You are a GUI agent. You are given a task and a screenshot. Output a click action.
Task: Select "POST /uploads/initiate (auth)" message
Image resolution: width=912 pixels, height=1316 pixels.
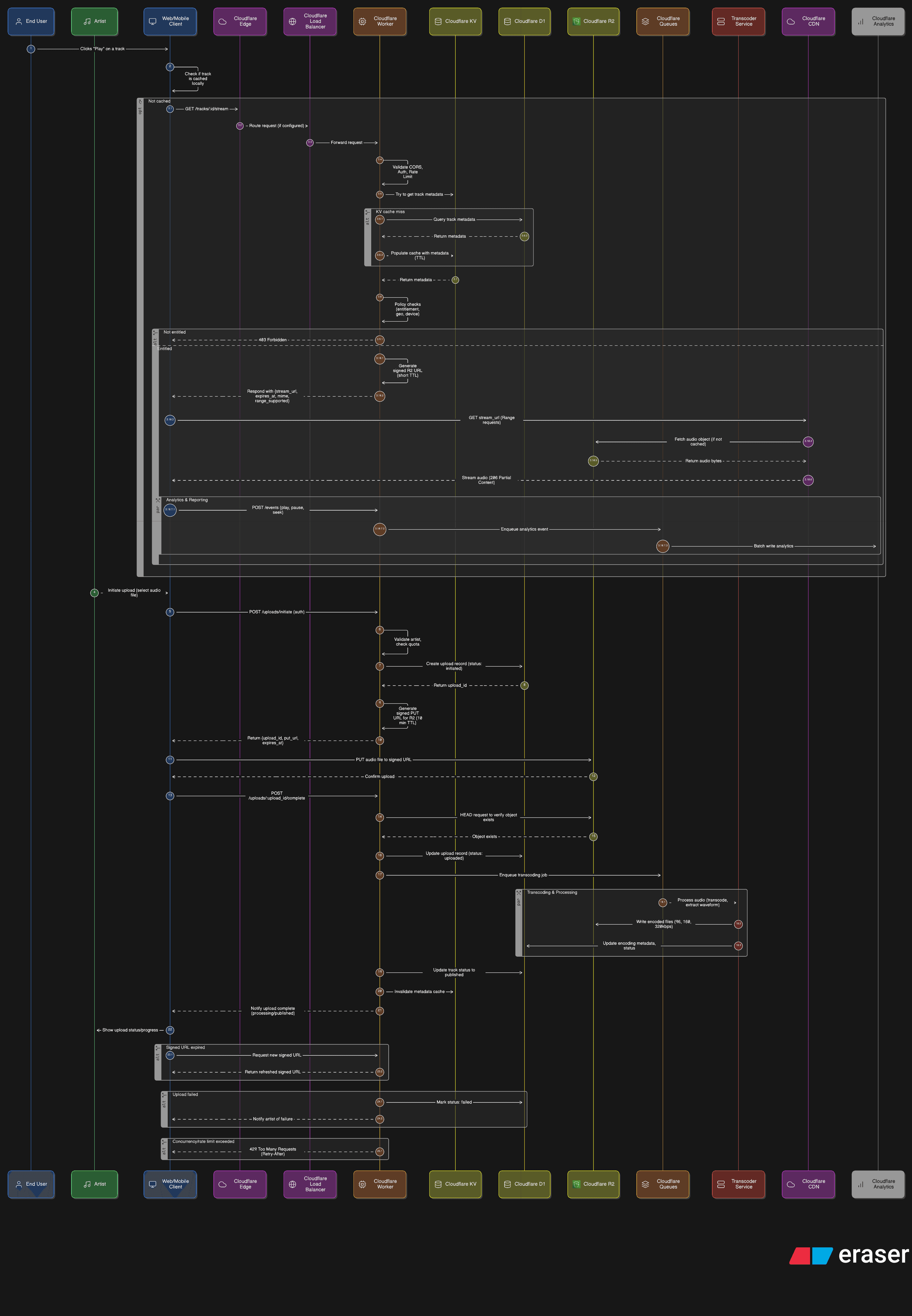277,612
